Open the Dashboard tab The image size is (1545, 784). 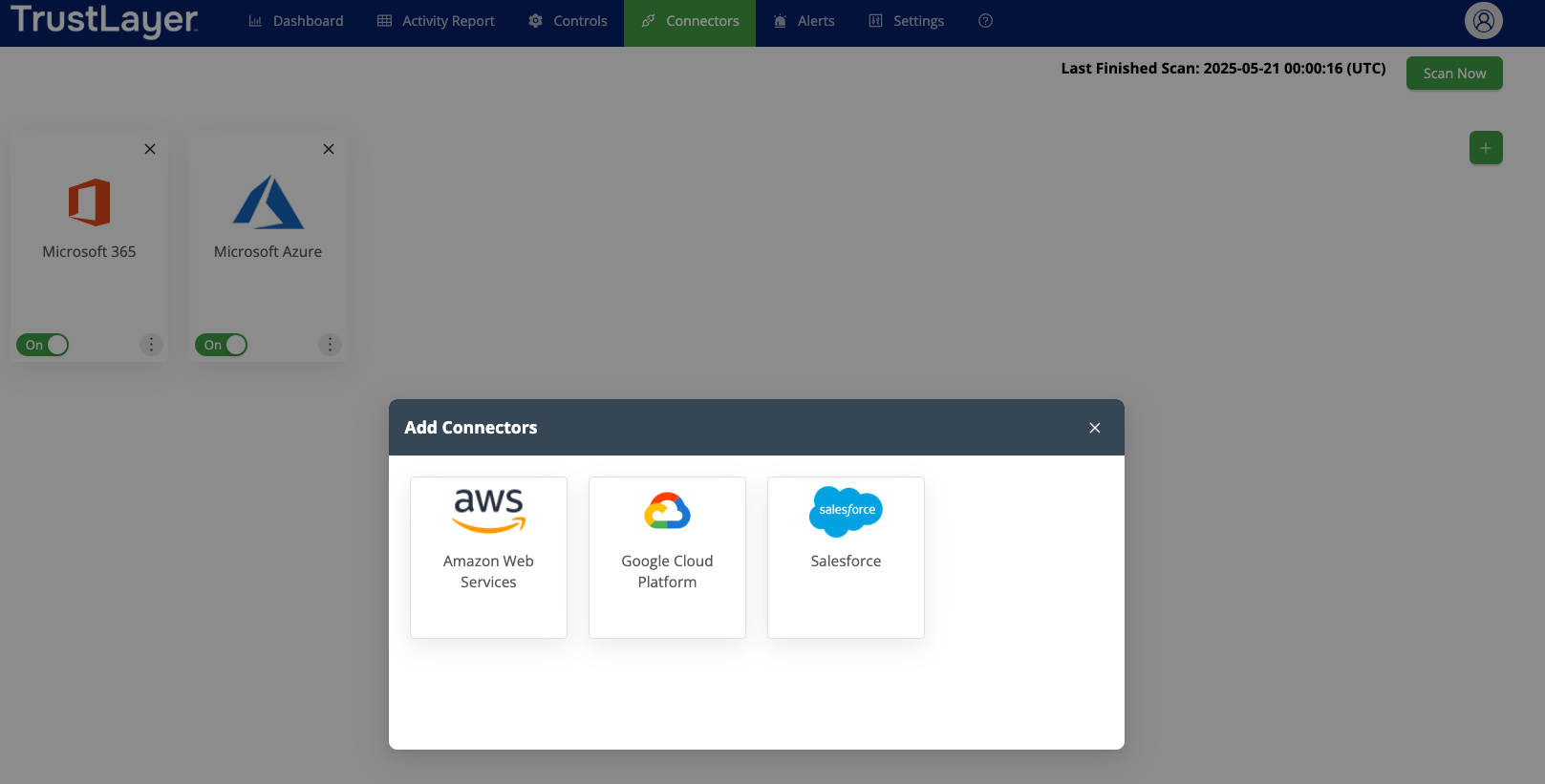[x=295, y=21]
